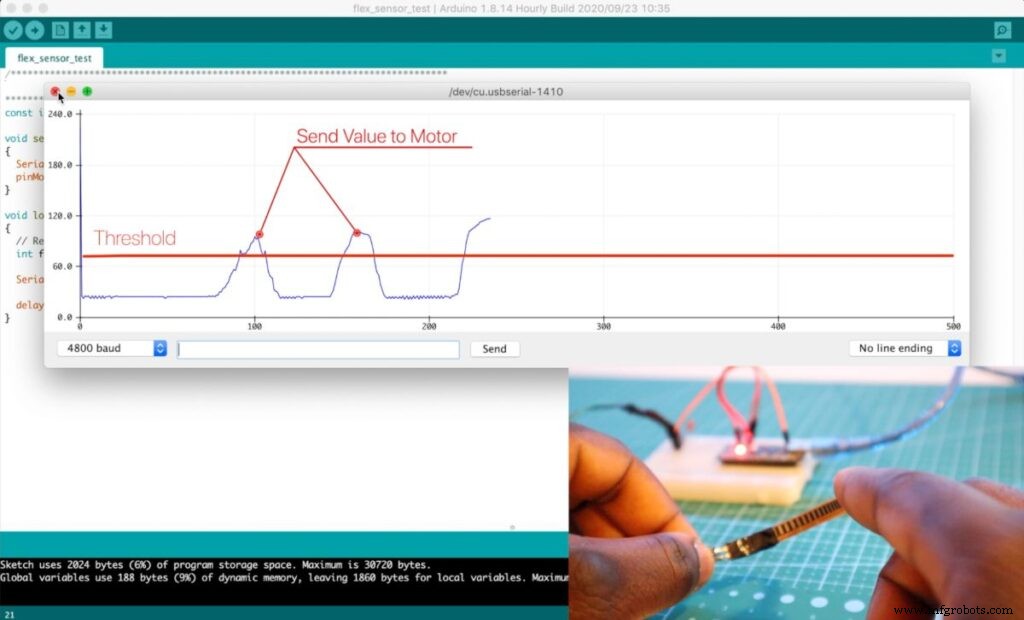Image resolution: width=1024 pixels, height=620 pixels.
Task: Switch to the flex_sensor_test tab
Action: [x=54, y=58]
